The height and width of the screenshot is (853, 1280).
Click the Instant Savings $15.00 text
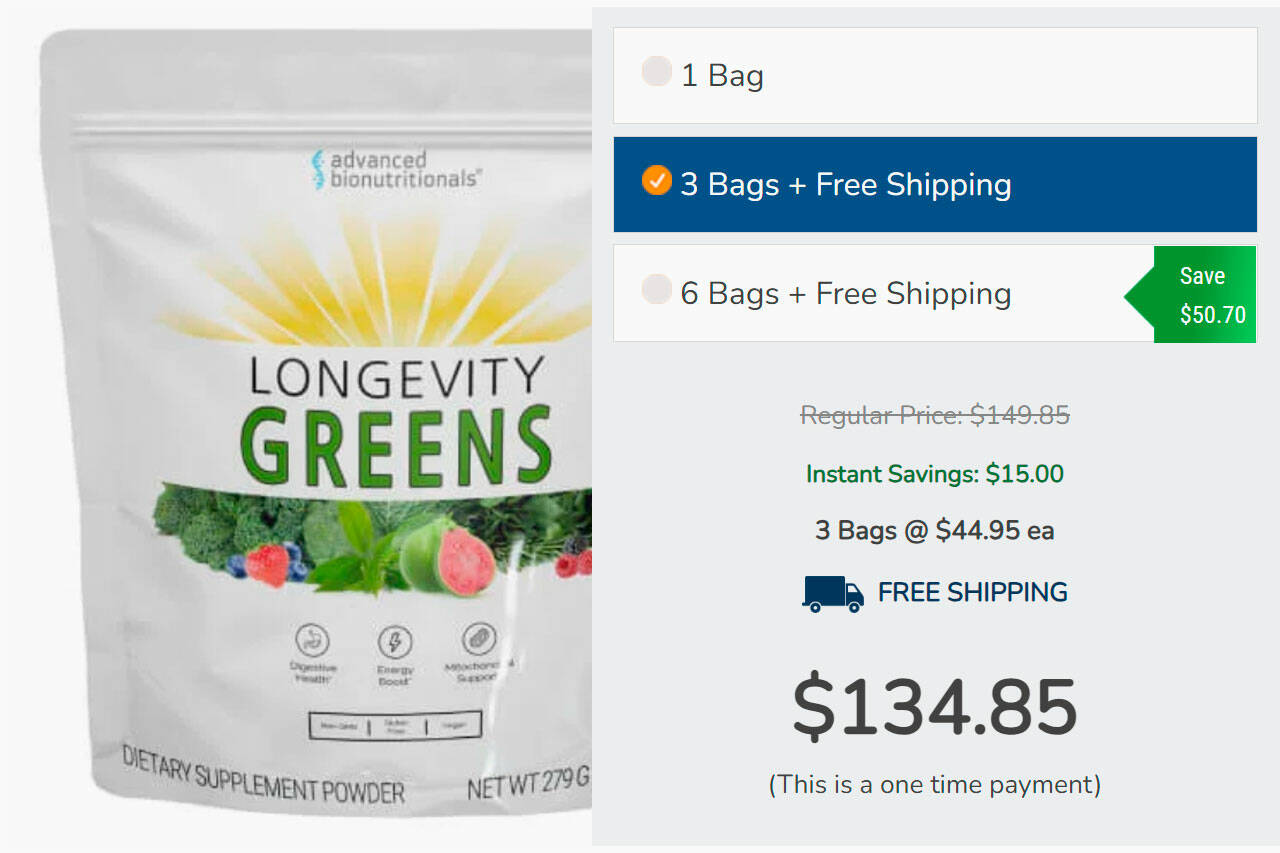[x=934, y=474]
